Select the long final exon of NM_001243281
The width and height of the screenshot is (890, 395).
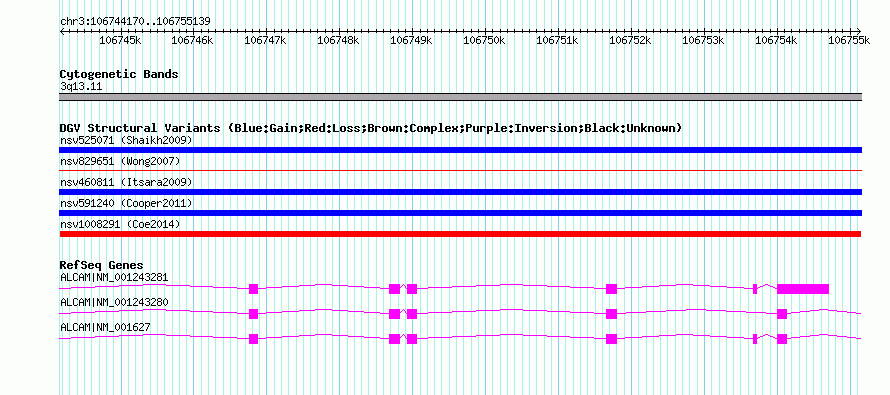pos(803,289)
